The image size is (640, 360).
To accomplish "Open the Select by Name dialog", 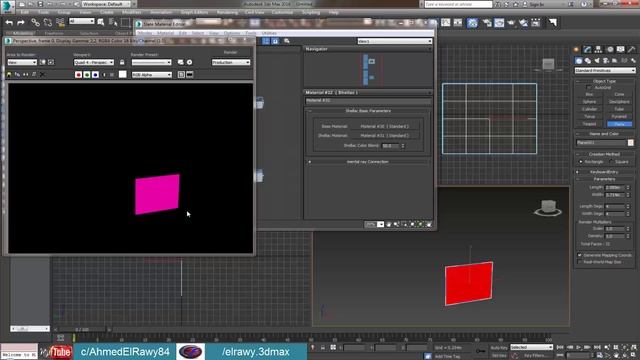I will (113, 23).
